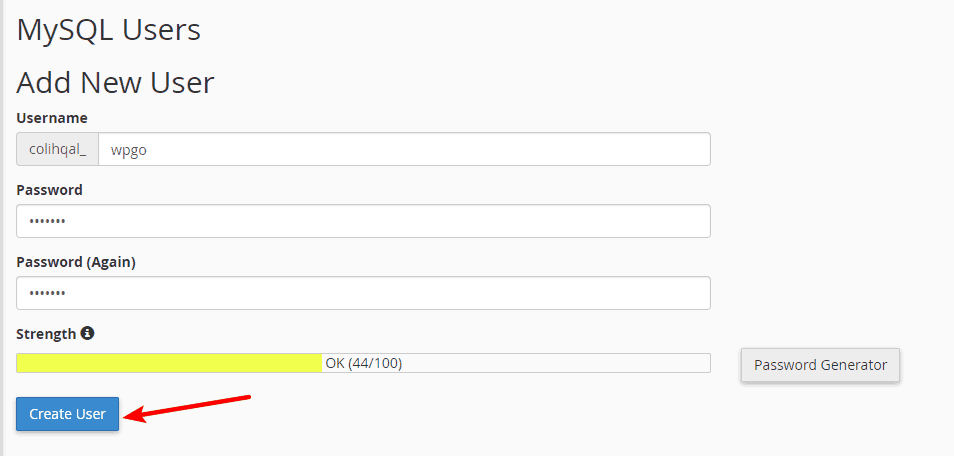Click the red arrow pointing at Create User
The image size is (954, 456).
tap(187, 409)
